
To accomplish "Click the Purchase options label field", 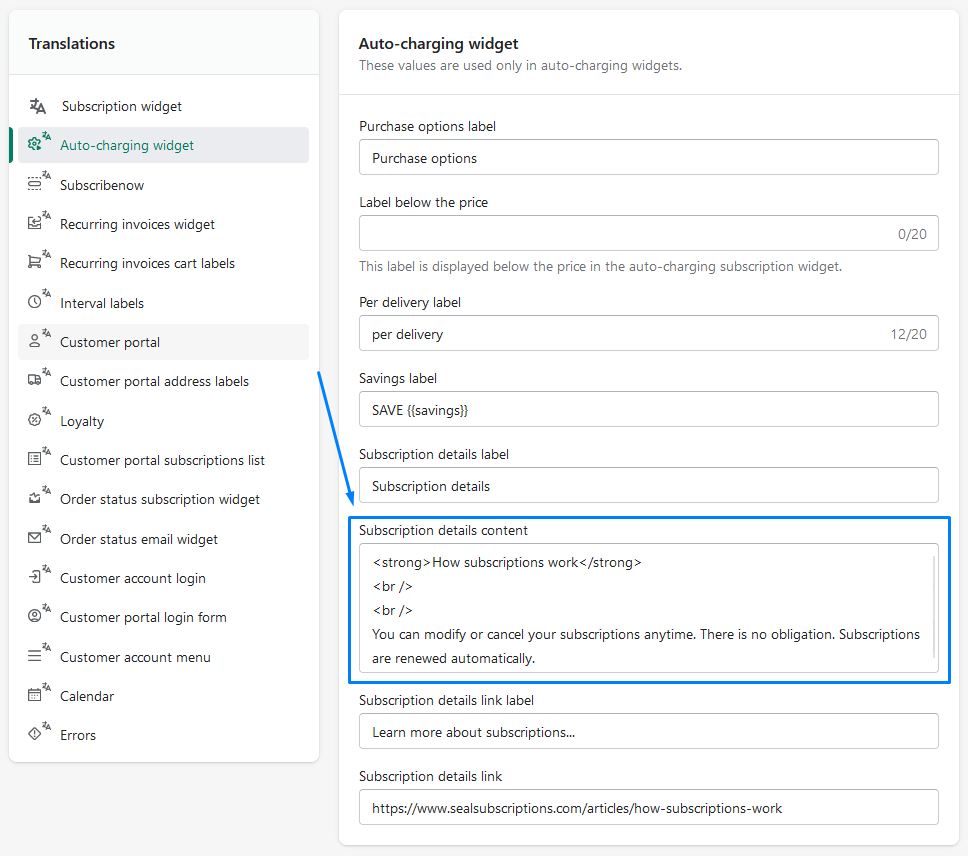I will coord(648,158).
